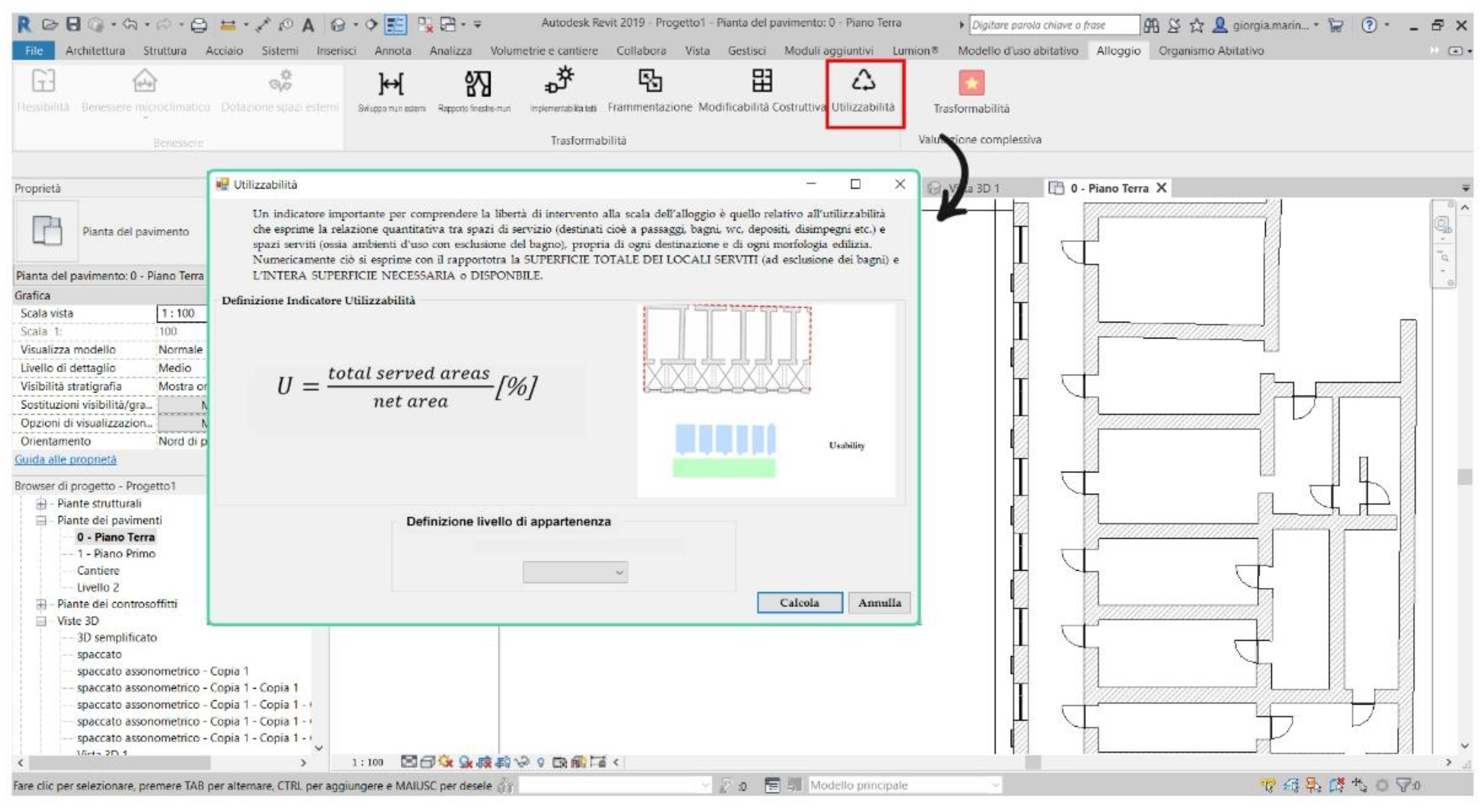Expand the Piante strutturali tree node

pos(42,503)
